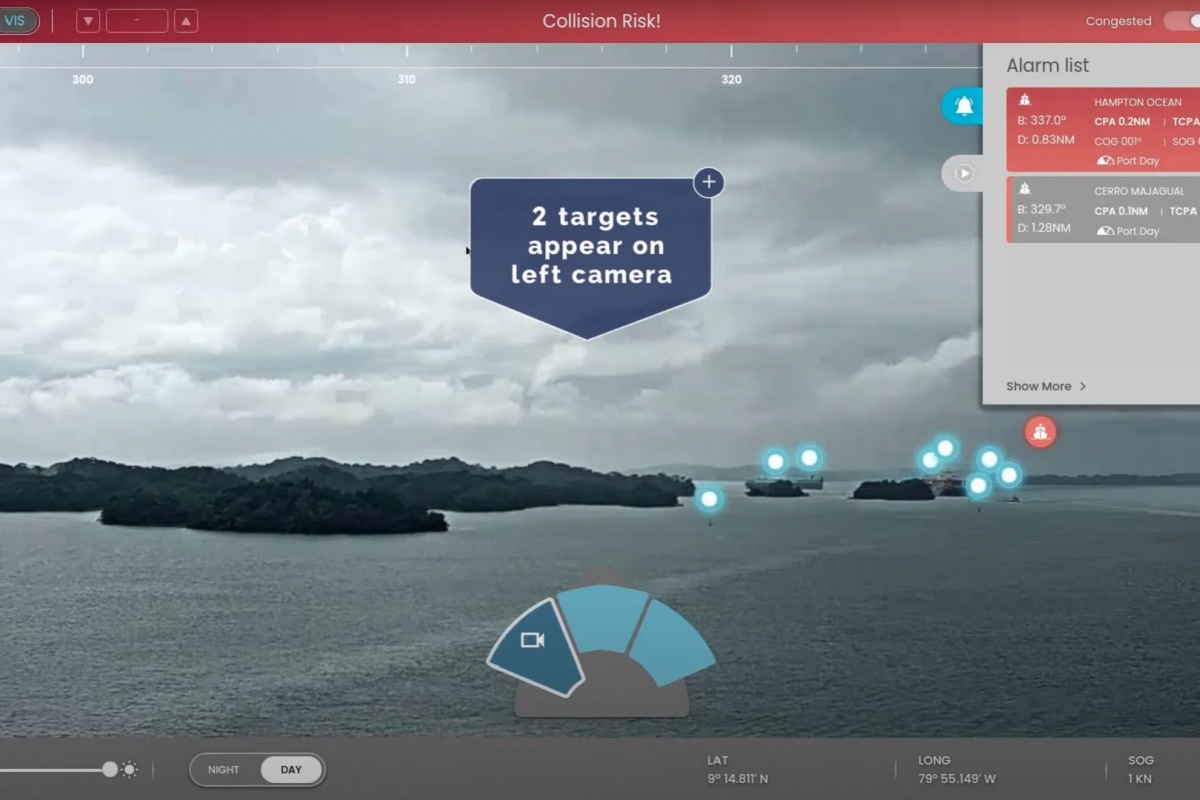Click the VIS mode button
Screen dimensions: 1200x800
tap(16, 21)
